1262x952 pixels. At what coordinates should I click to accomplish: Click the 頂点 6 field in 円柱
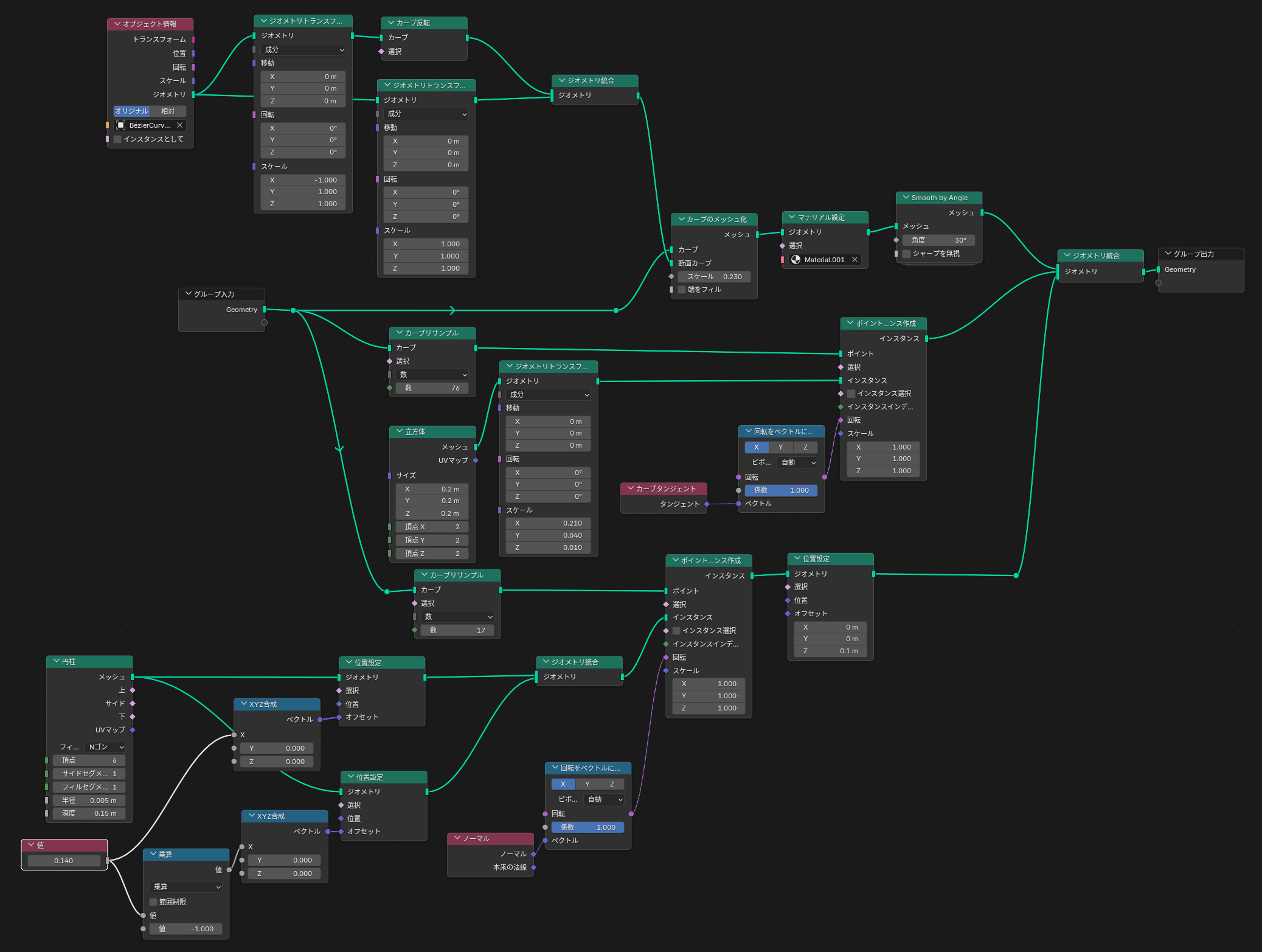89,760
